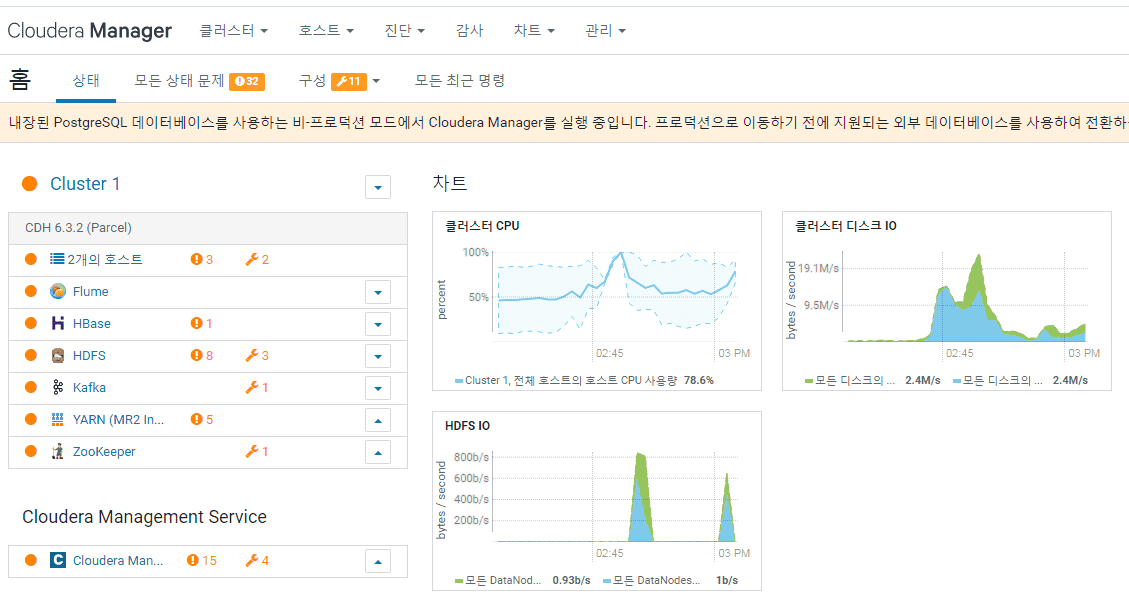Click the YARN health warning icon showing 5
Image resolution: width=1129 pixels, height=596 pixels.
point(196,420)
